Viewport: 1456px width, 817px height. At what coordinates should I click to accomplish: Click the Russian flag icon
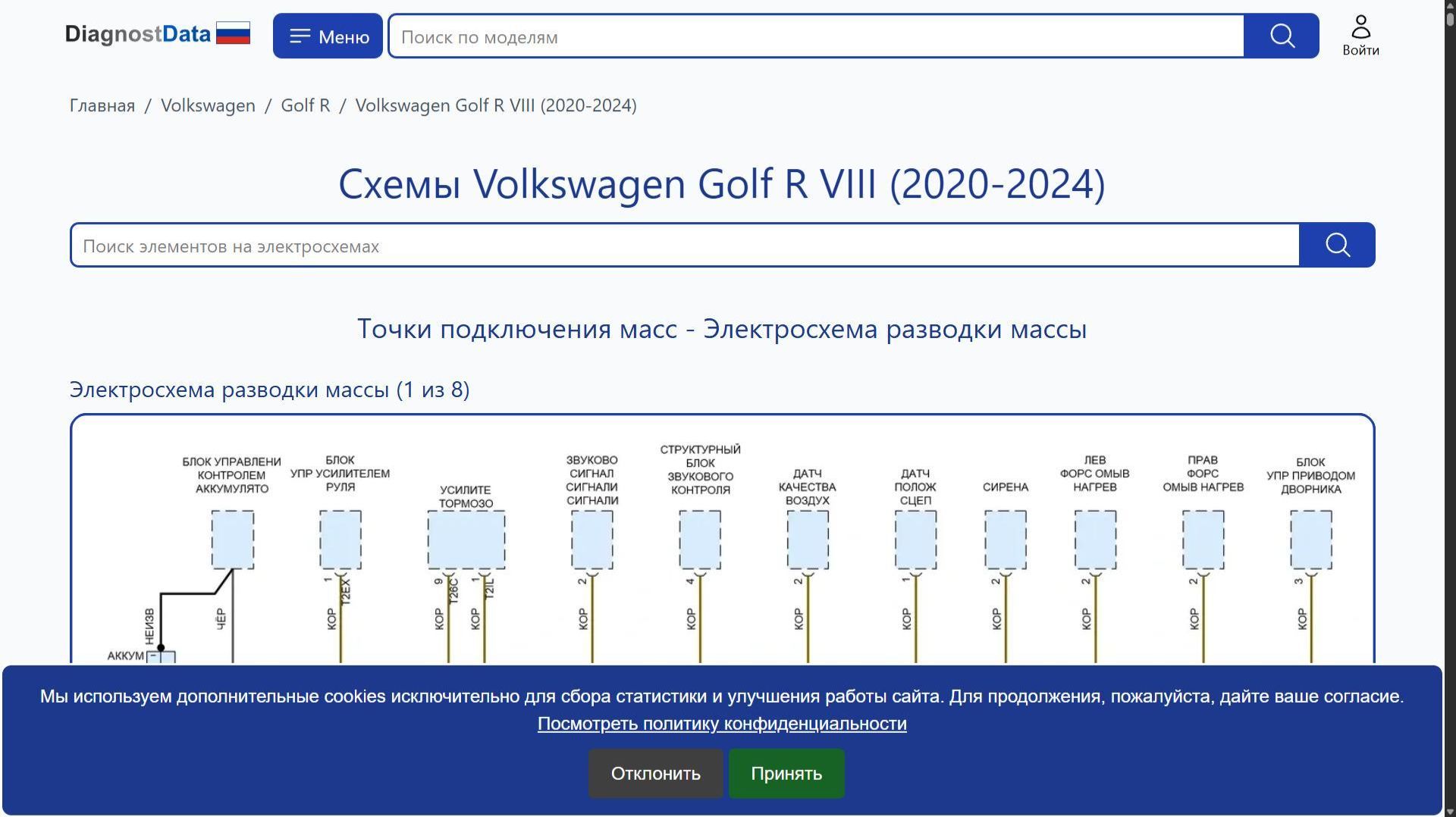[x=234, y=32]
